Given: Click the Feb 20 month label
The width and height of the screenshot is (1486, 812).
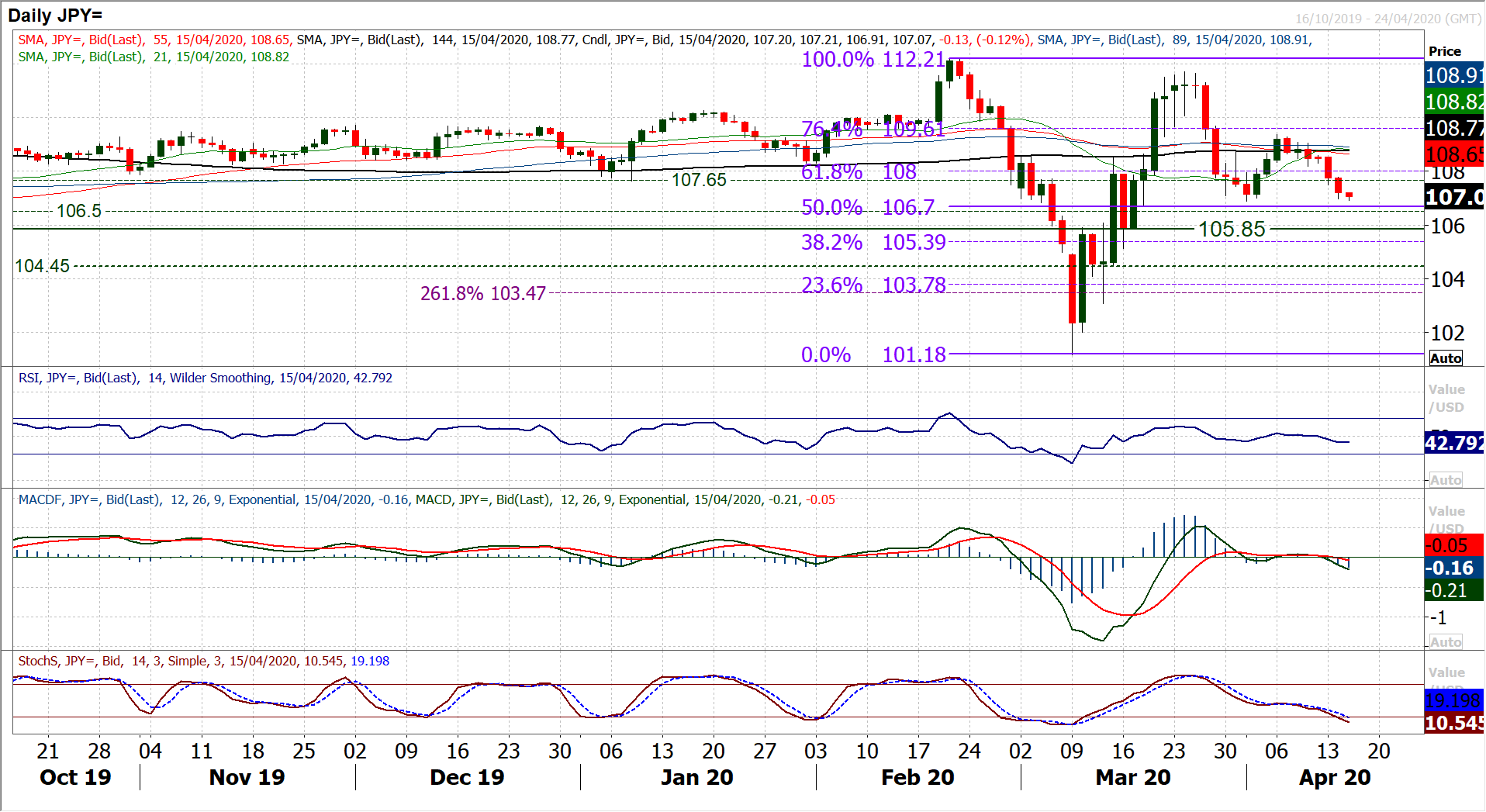Looking at the screenshot, I should click(x=918, y=777).
